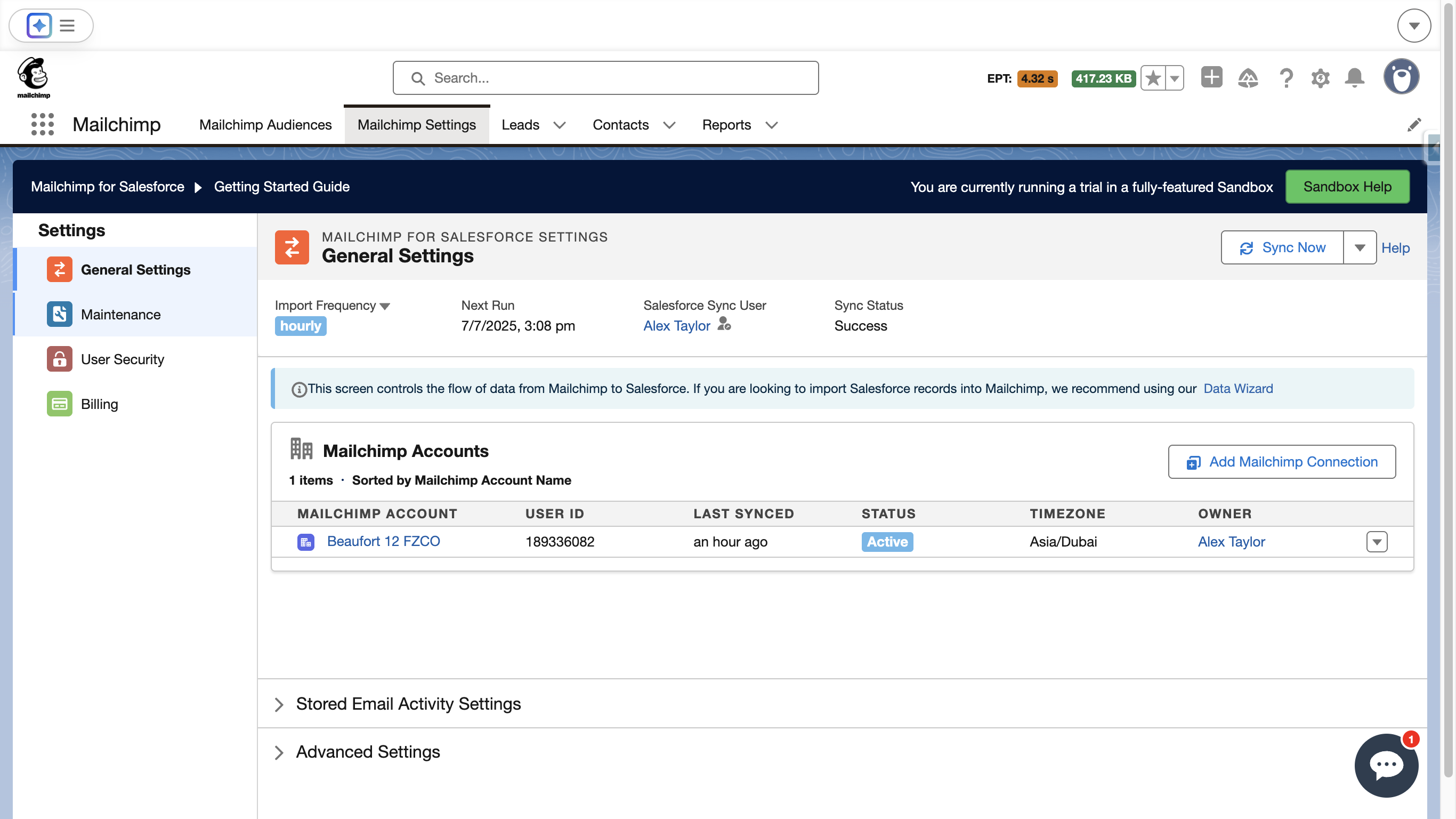Open the Contacts tab
Screen dimensions: 1456x819
(620, 124)
